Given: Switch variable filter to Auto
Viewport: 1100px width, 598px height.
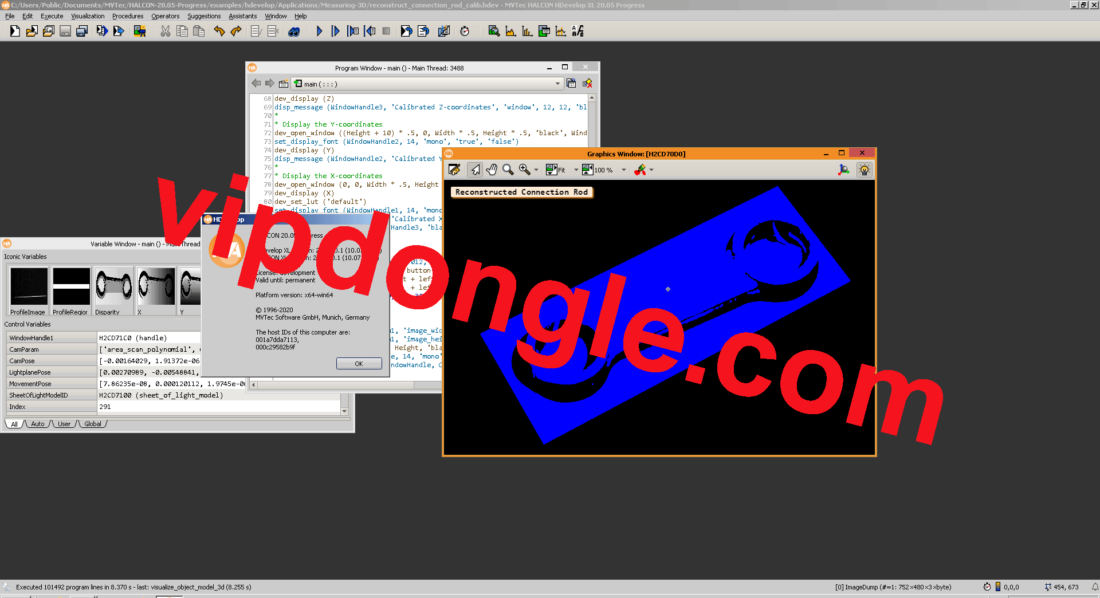Looking at the screenshot, I should coord(36,423).
